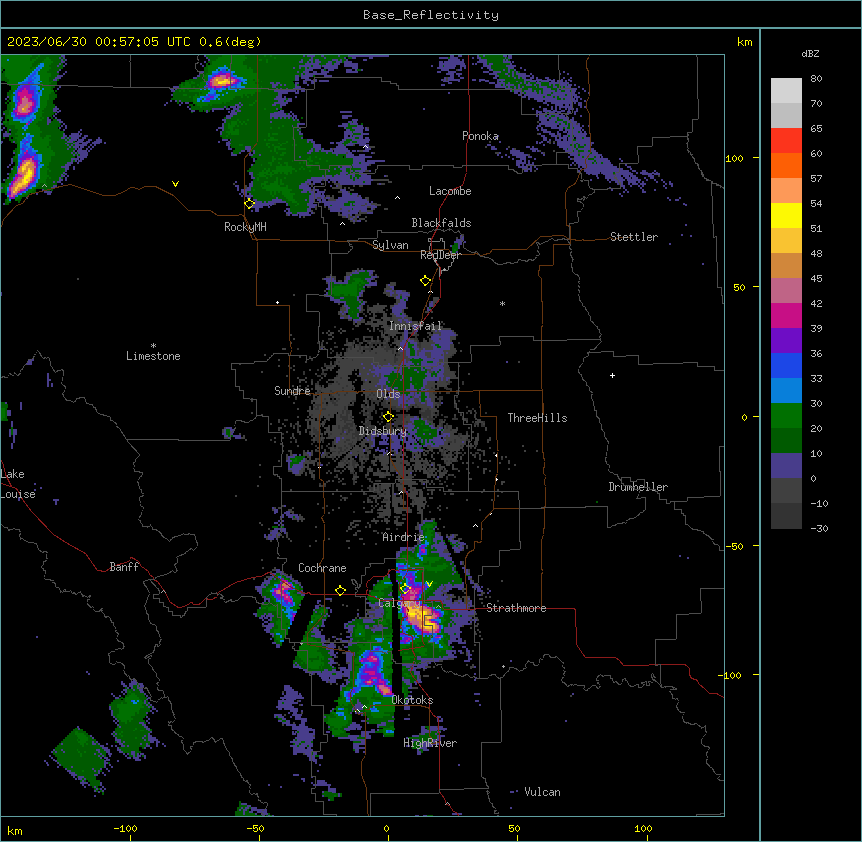
Task: Select the yellow diamond marker right of Cochrane label
Action: [x=340, y=590]
